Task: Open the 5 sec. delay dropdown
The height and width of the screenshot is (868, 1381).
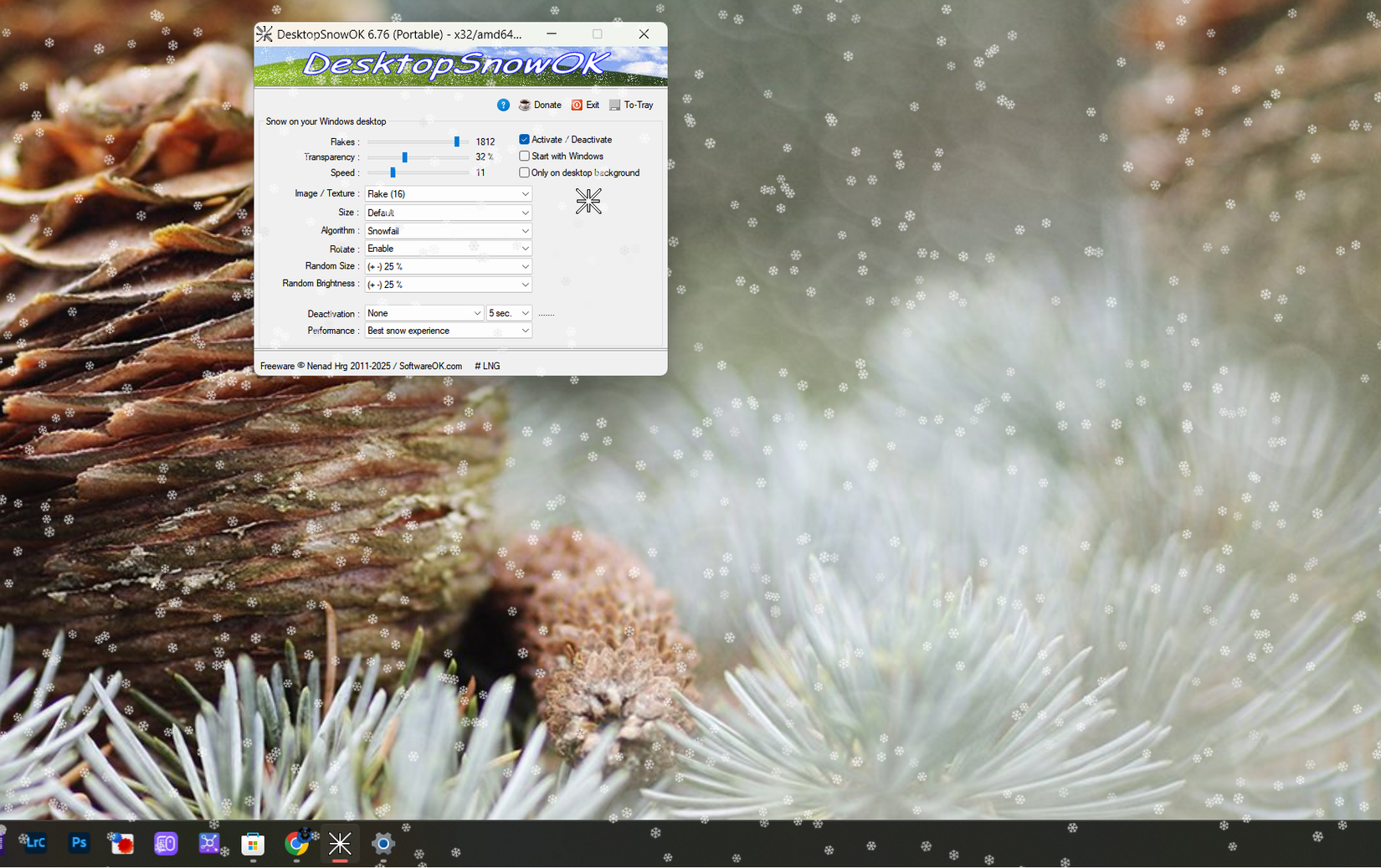Action: coord(509,313)
